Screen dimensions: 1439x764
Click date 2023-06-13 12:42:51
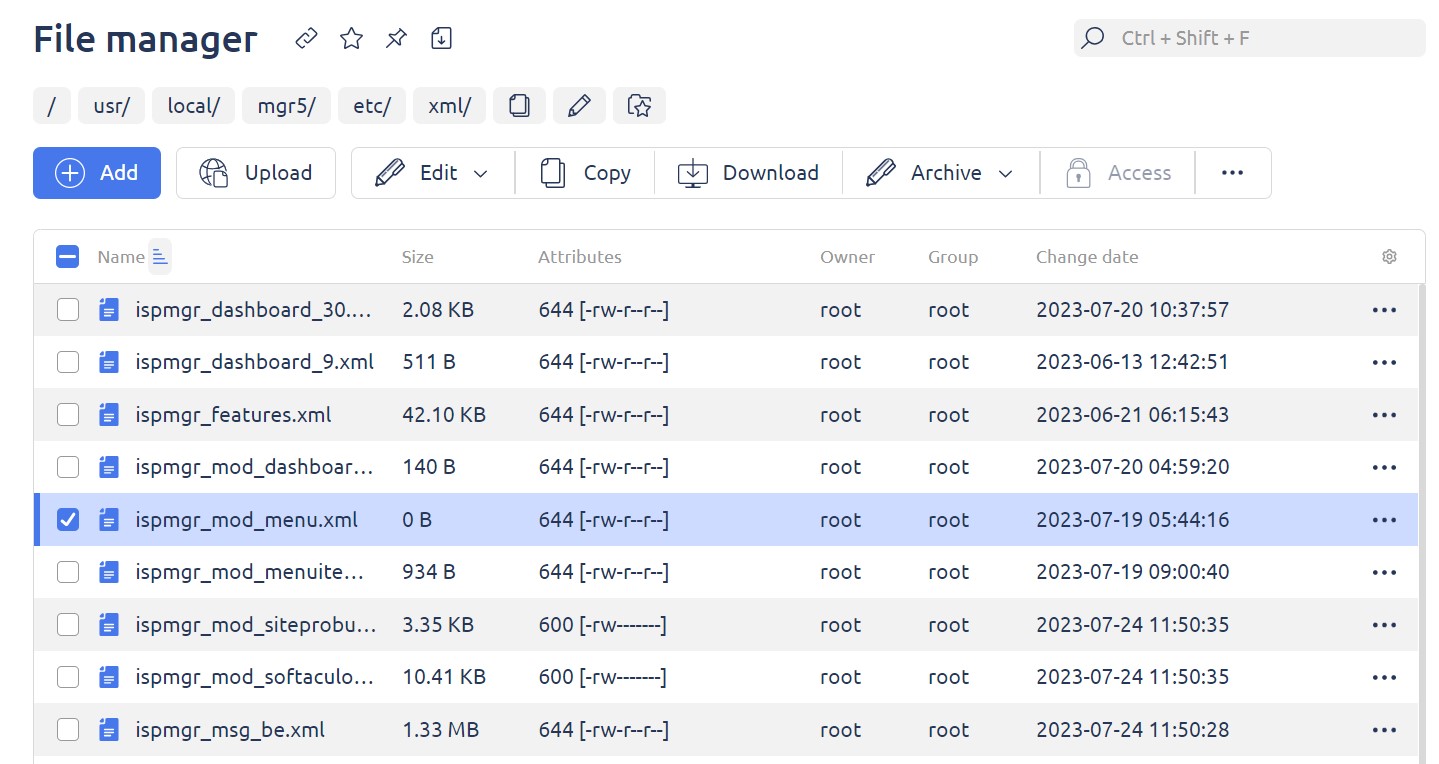click(1132, 362)
